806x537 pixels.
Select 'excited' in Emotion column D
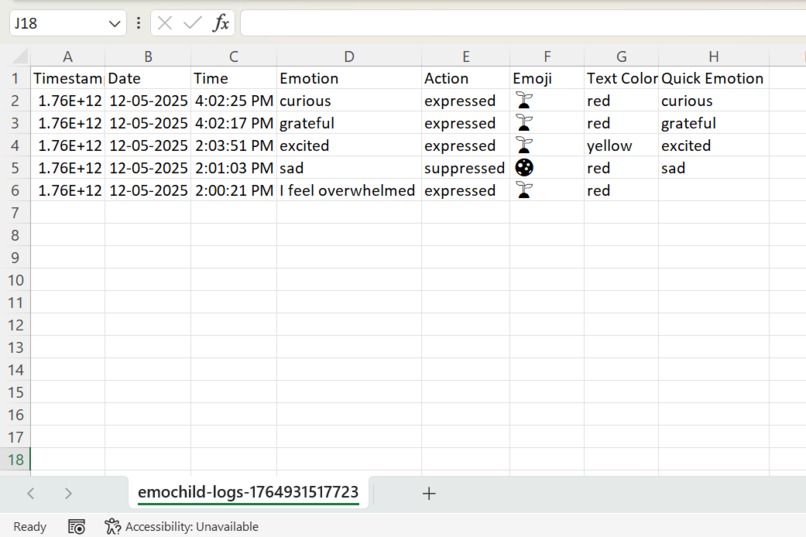point(349,145)
